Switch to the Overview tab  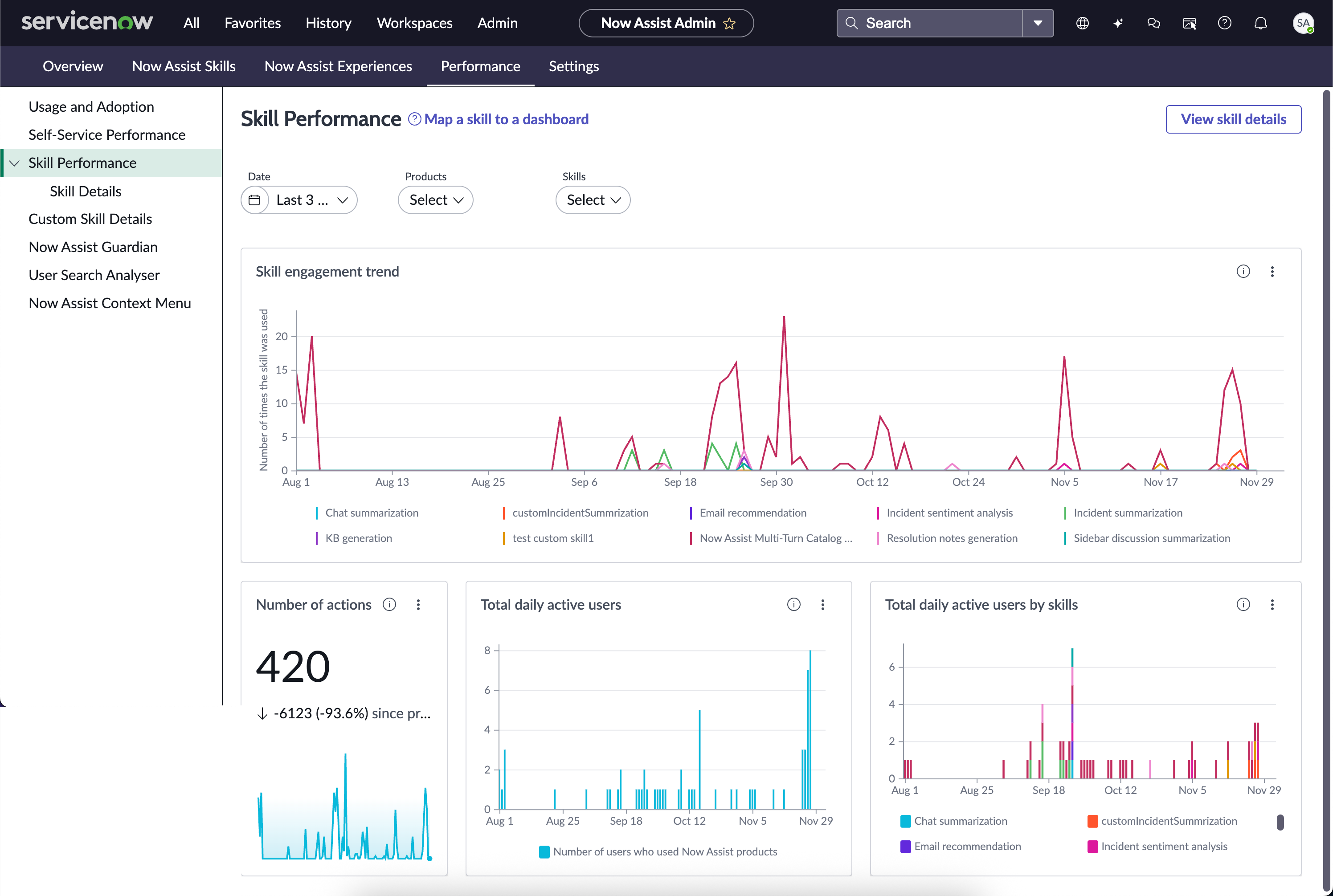click(x=73, y=66)
